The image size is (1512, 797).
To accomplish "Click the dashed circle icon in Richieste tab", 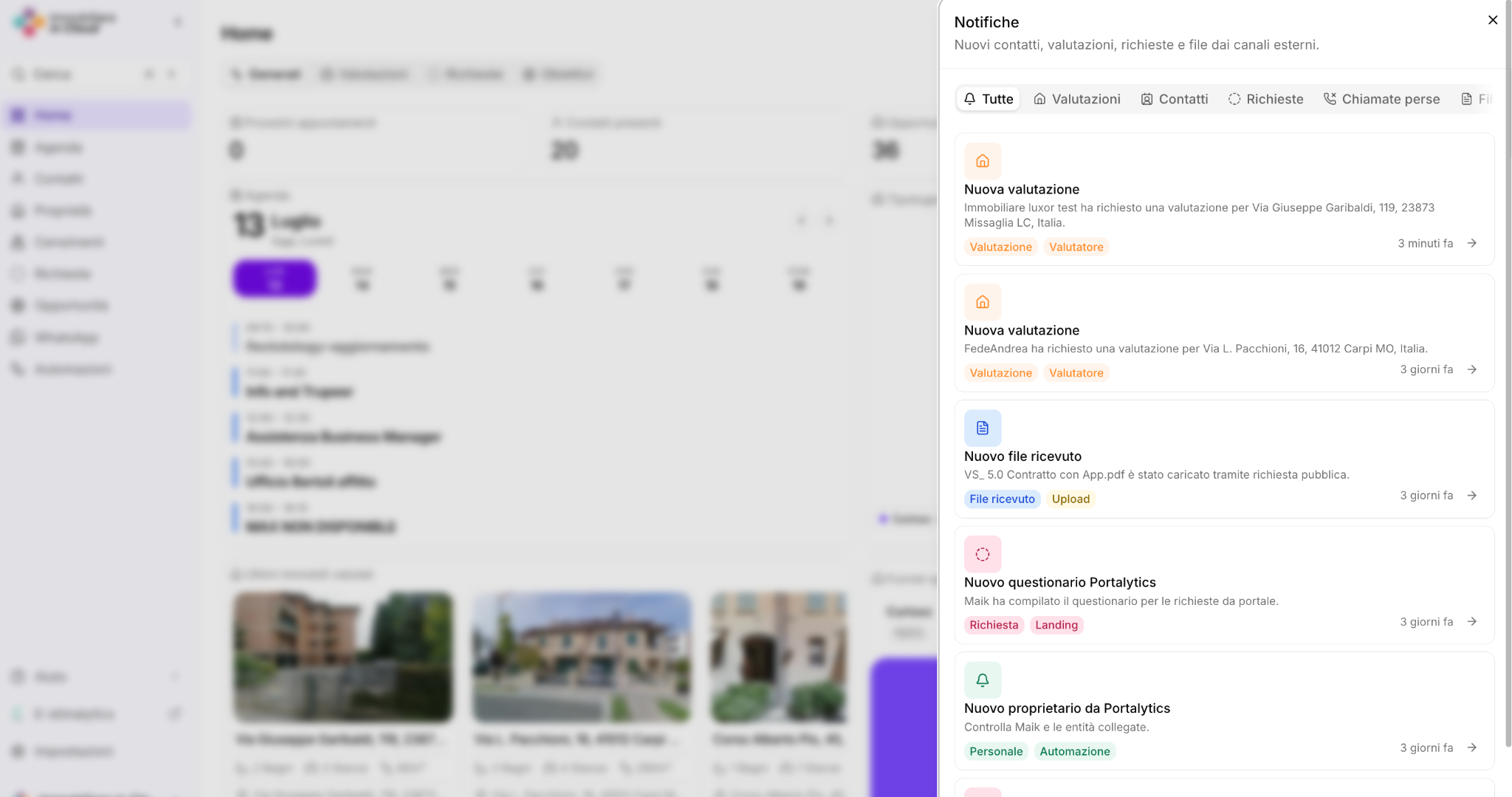I will click(x=1234, y=99).
